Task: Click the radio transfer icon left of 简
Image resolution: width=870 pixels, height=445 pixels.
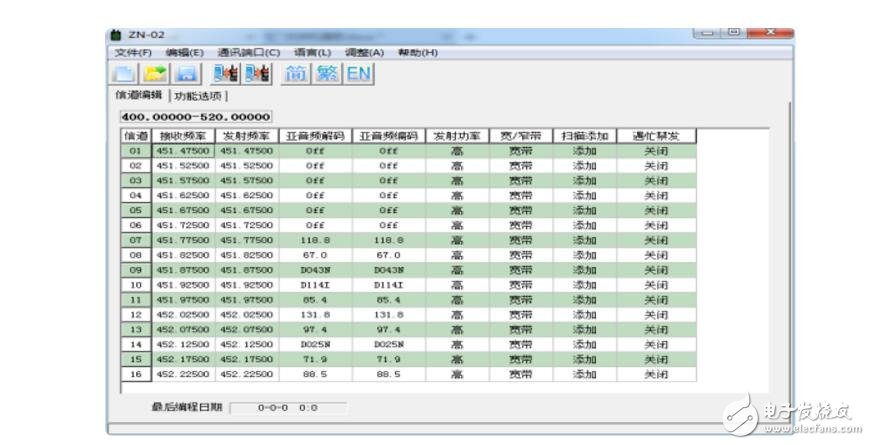Action: pos(258,74)
